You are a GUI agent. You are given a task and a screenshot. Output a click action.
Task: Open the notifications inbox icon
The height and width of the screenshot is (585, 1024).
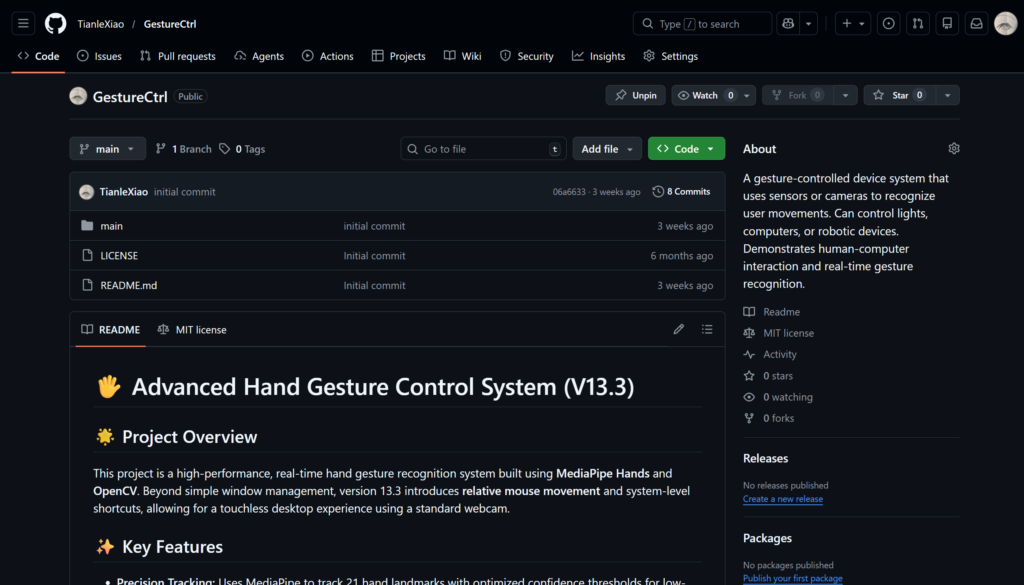tap(976, 23)
